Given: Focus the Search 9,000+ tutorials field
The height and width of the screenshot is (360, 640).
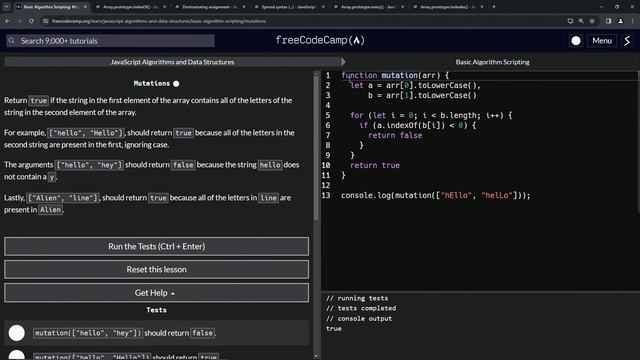Looking at the screenshot, I should (x=110, y=41).
